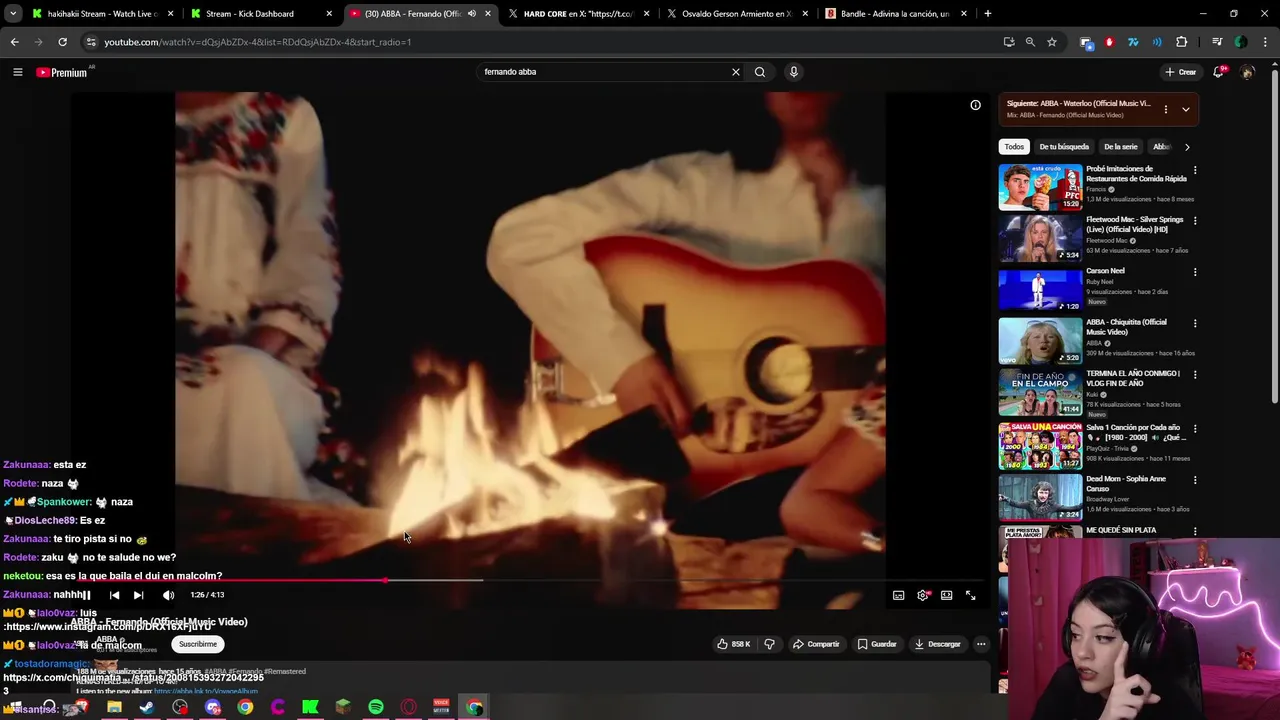Open Fleetwood Mac Silver Springs thumbnail
The width and height of the screenshot is (1280, 720).
1040,238
